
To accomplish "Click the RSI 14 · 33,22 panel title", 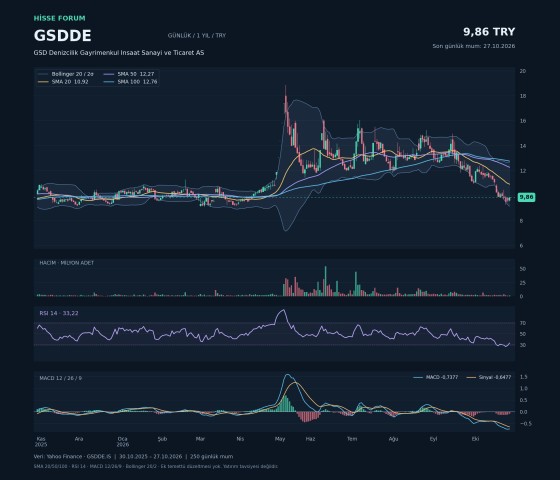I will (x=59, y=313).
